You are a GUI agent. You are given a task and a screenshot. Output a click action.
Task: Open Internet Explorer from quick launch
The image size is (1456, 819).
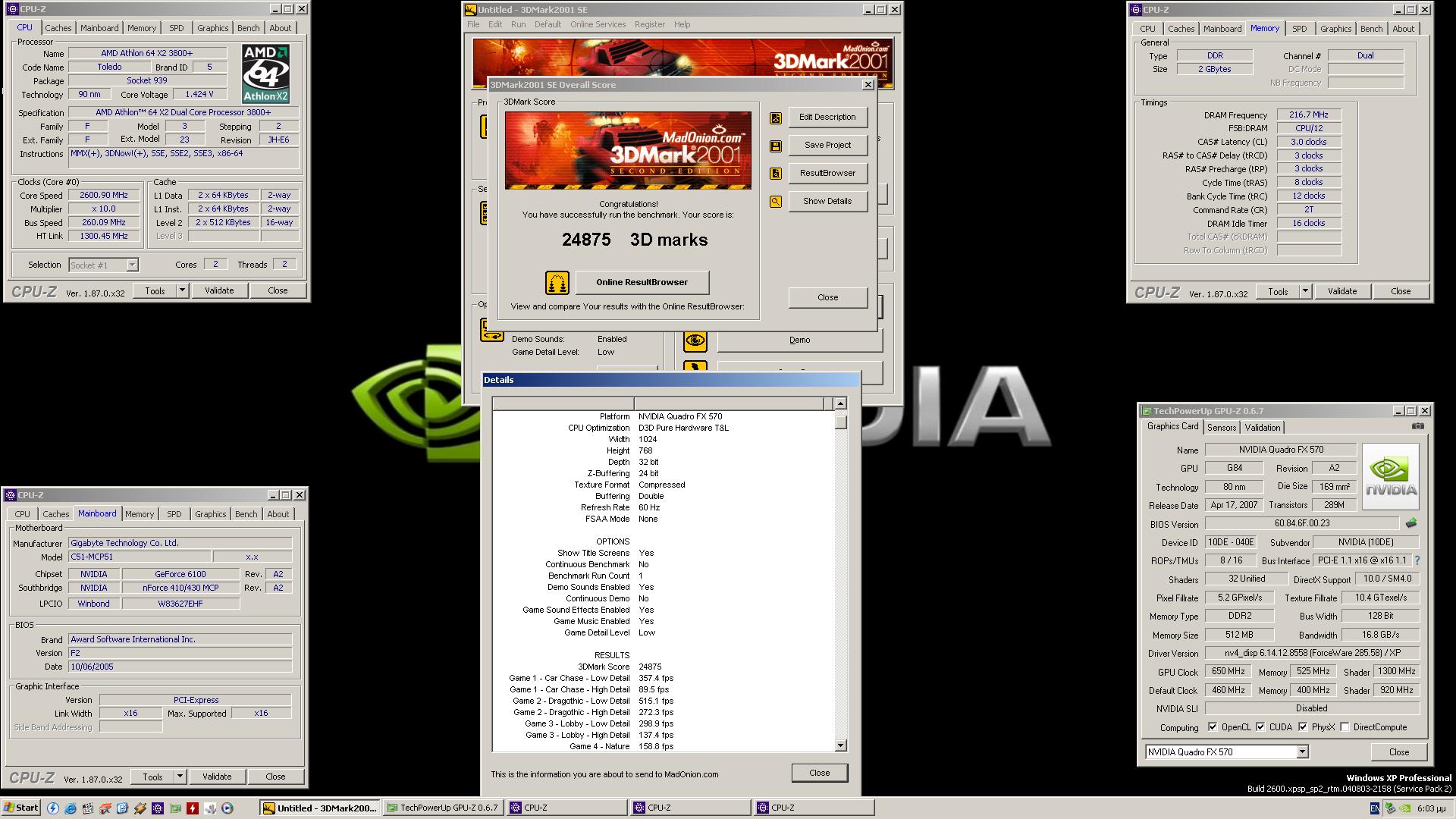[x=70, y=808]
